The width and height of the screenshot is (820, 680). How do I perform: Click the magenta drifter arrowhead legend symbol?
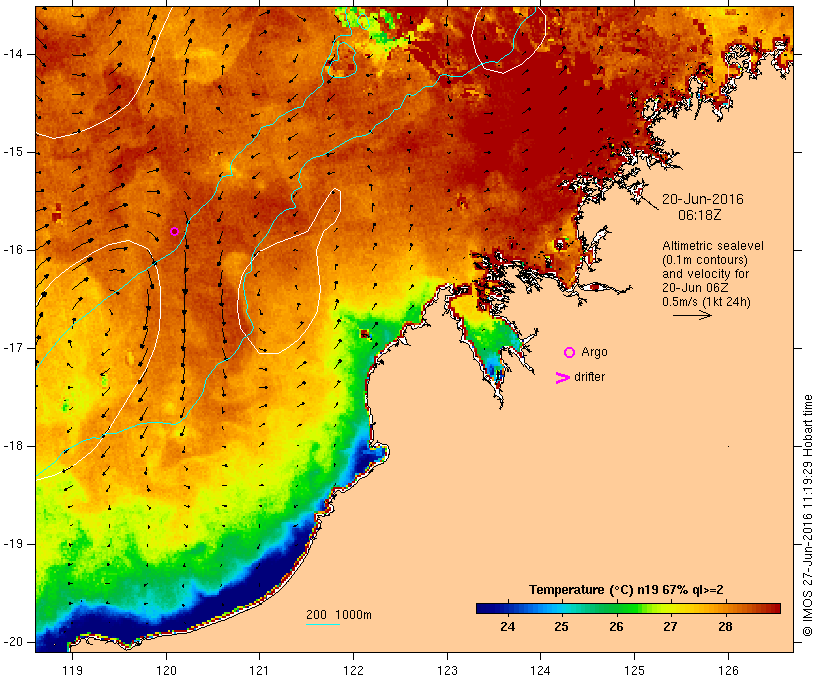point(563,378)
